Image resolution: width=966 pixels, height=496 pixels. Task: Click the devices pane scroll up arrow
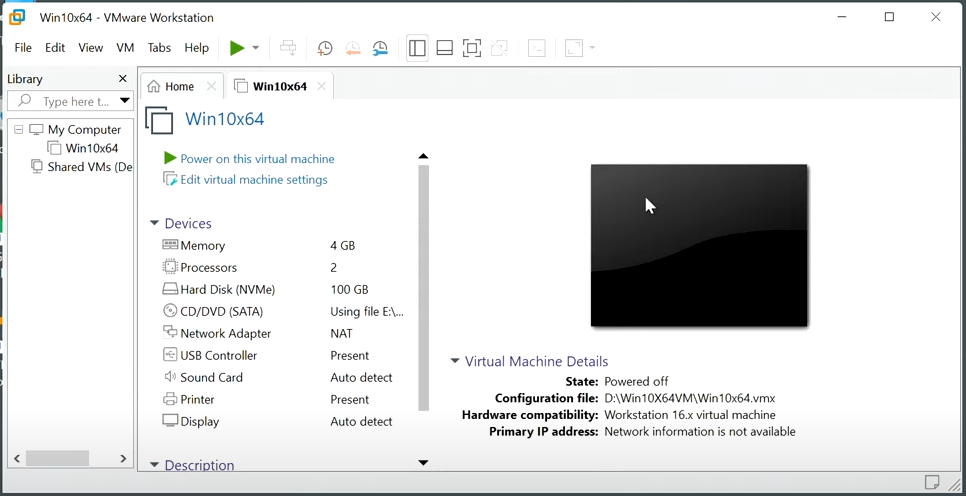423,157
